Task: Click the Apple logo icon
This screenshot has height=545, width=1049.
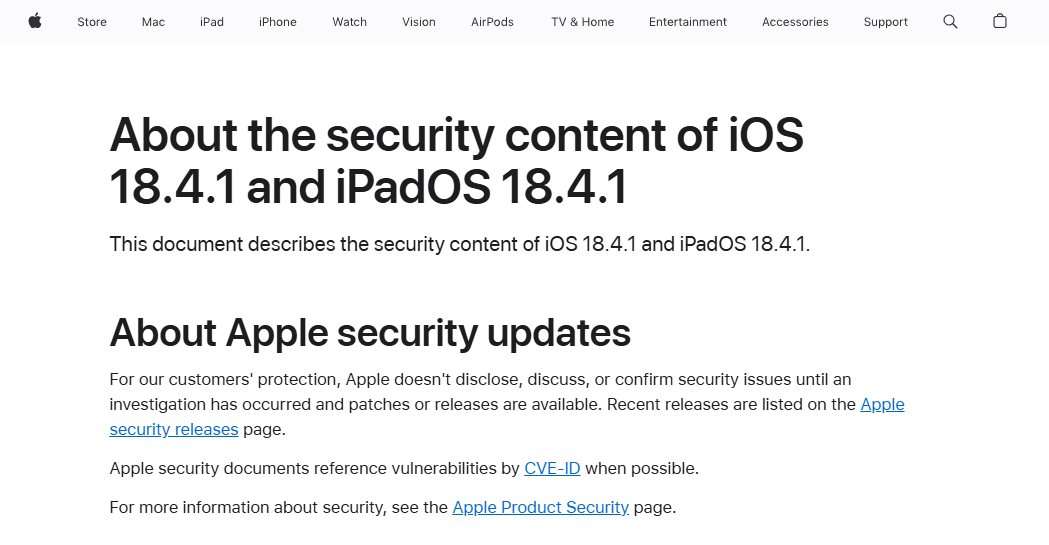Action: 35,21
